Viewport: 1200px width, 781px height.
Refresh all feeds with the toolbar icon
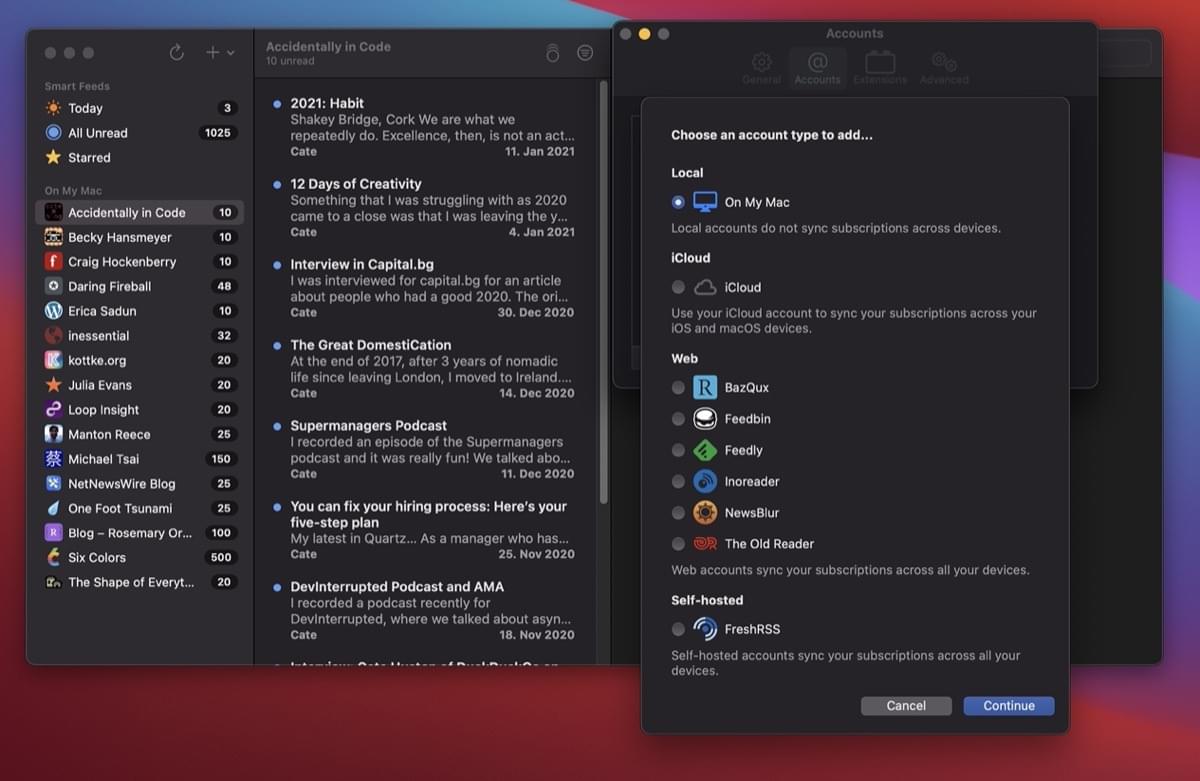coord(177,52)
